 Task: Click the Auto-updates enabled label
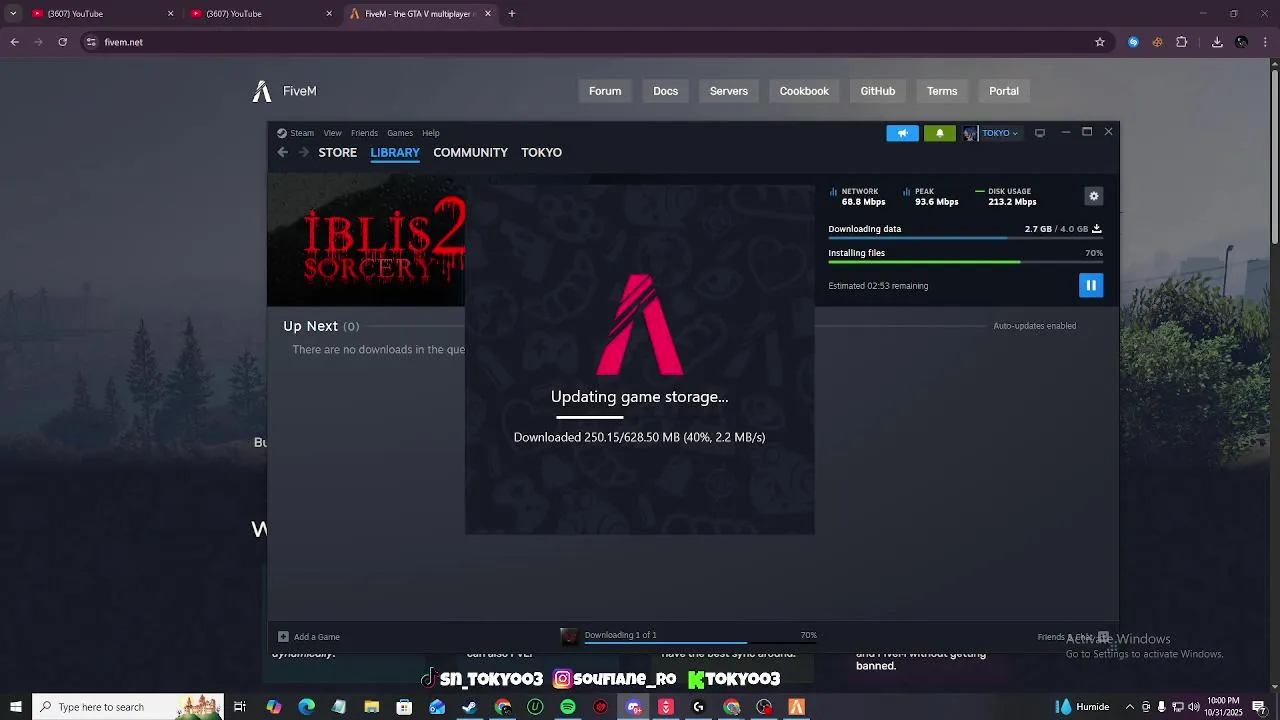pyautogui.click(x=1034, y=326)
